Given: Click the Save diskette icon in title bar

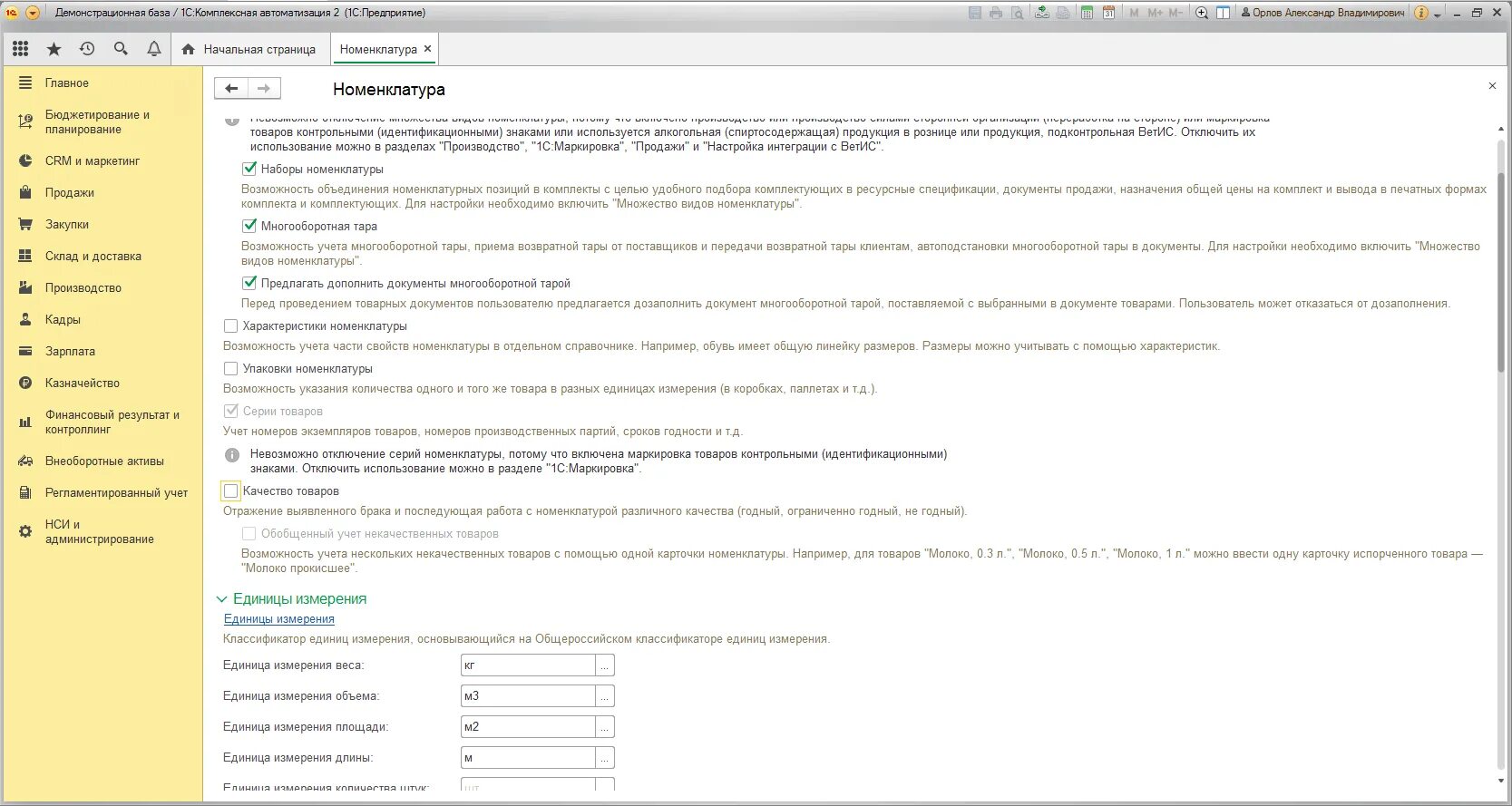Looking at the screenshot, I should 975,13.
